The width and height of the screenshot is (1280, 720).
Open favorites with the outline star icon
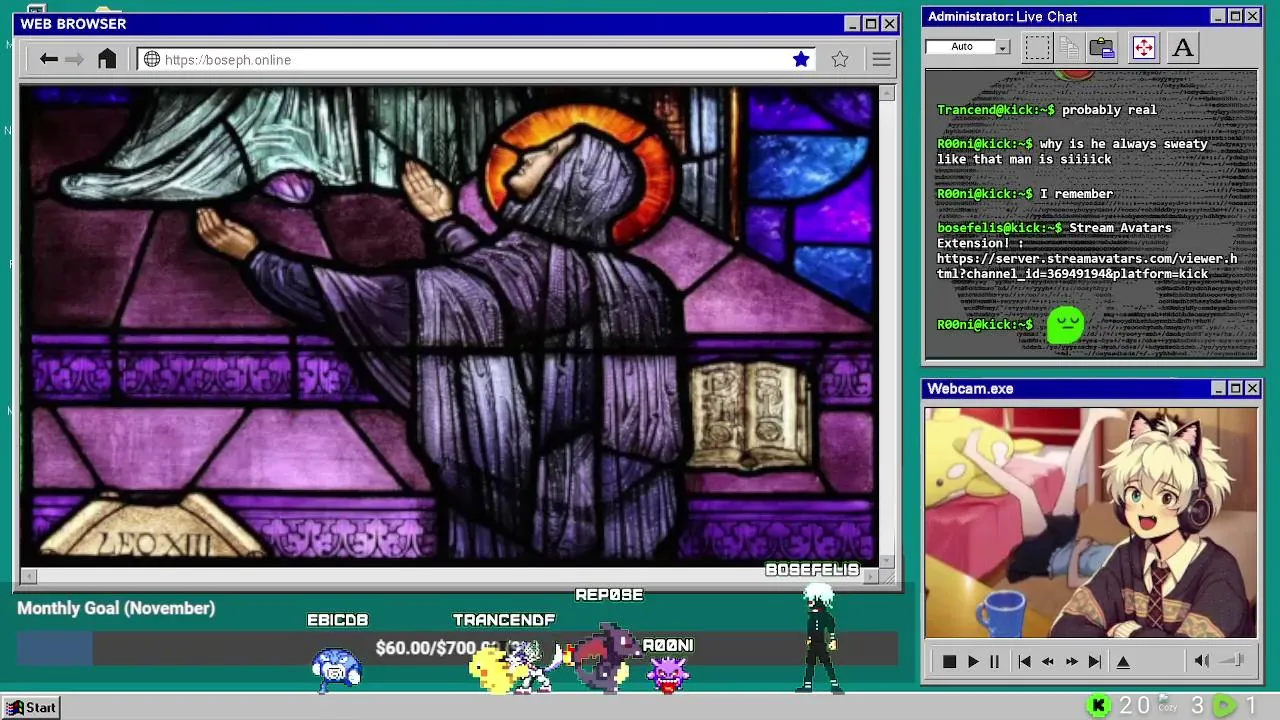[x=840, y=60]
